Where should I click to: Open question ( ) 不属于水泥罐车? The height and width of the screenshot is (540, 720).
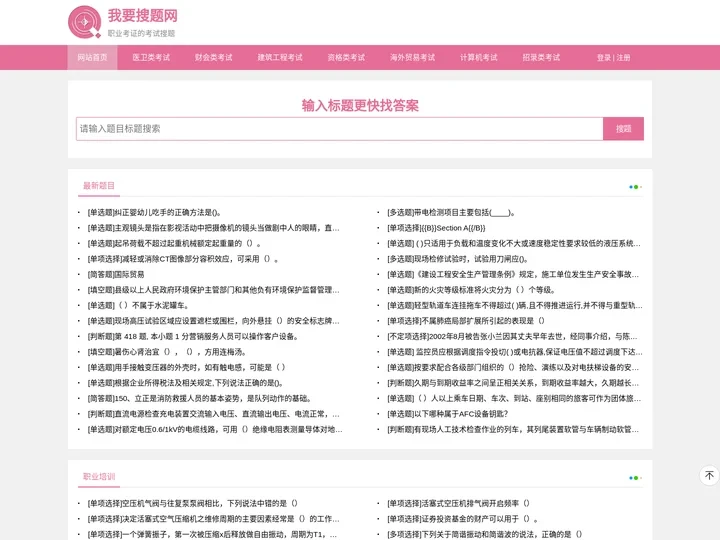(x=138, y=305)
